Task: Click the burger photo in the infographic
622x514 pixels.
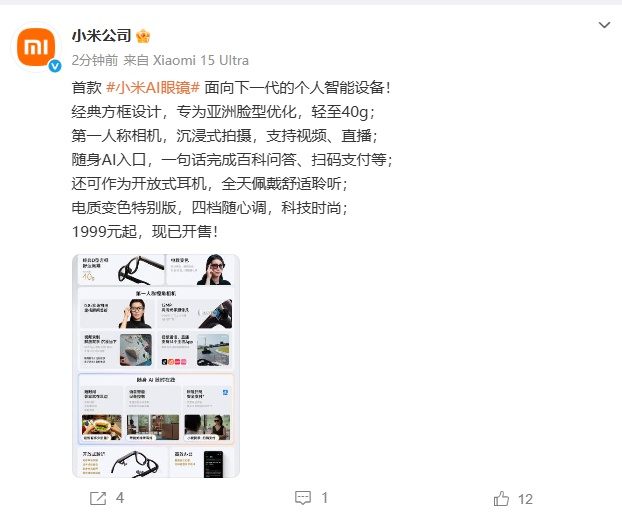Action: (x=102, y=427)
